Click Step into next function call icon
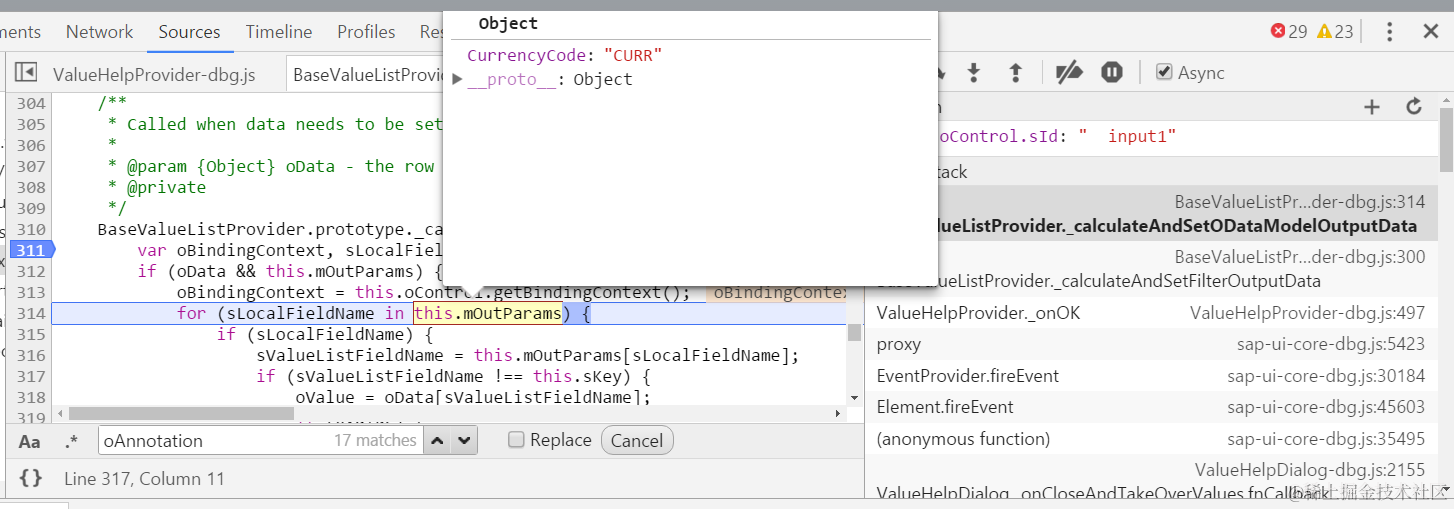The height and width of the screenshot is (509, 1454). click(x=974, y=72)
